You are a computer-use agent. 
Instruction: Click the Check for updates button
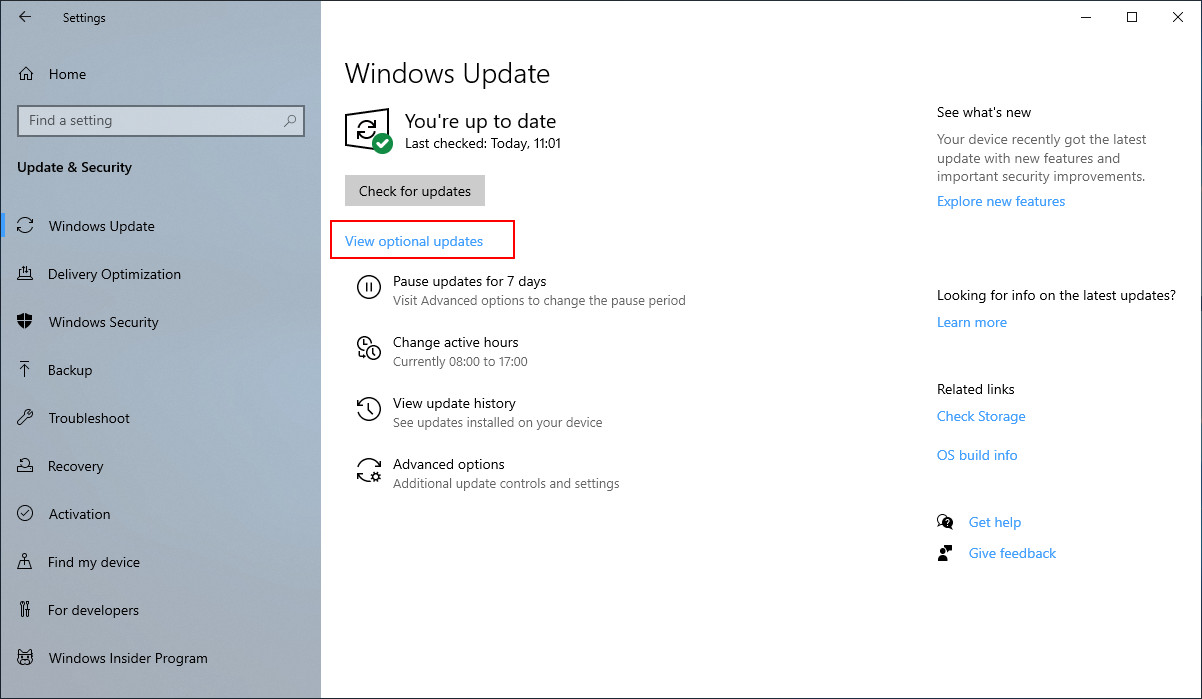pyautogui.click(x=415, y=191)
